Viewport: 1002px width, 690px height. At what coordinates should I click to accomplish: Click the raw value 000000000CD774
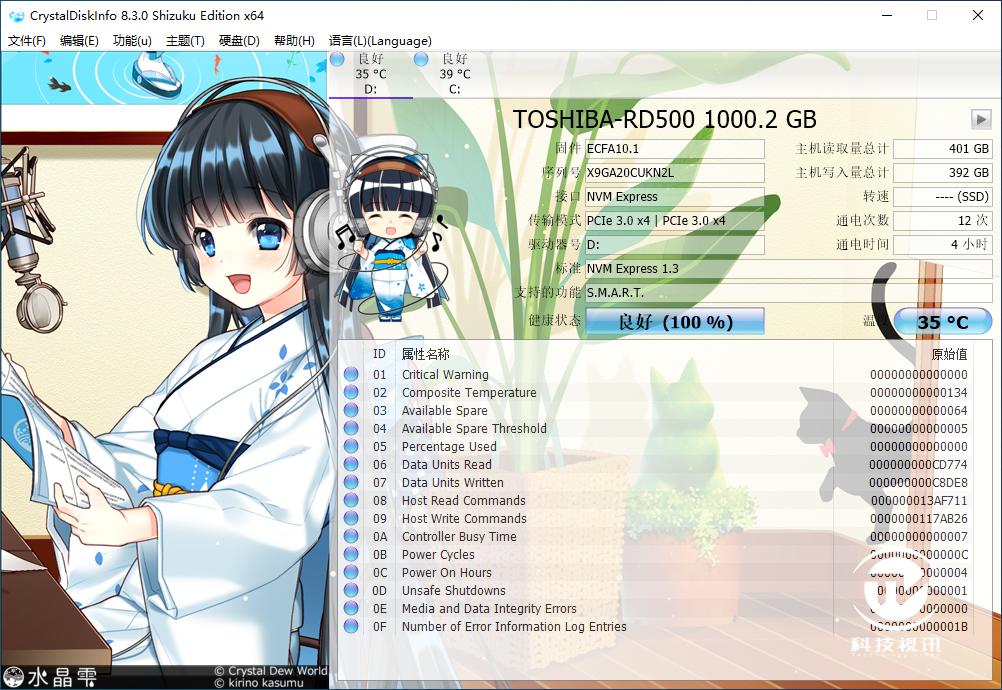click(918, 464)
